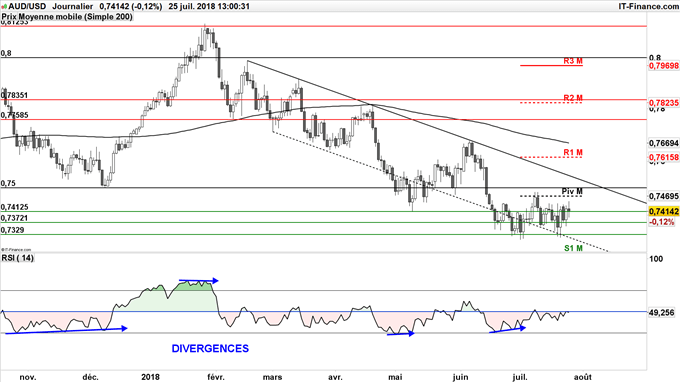Click the 'Journalier' timeframe label
This screenshot has height=382, width=680.
[72, 7]
